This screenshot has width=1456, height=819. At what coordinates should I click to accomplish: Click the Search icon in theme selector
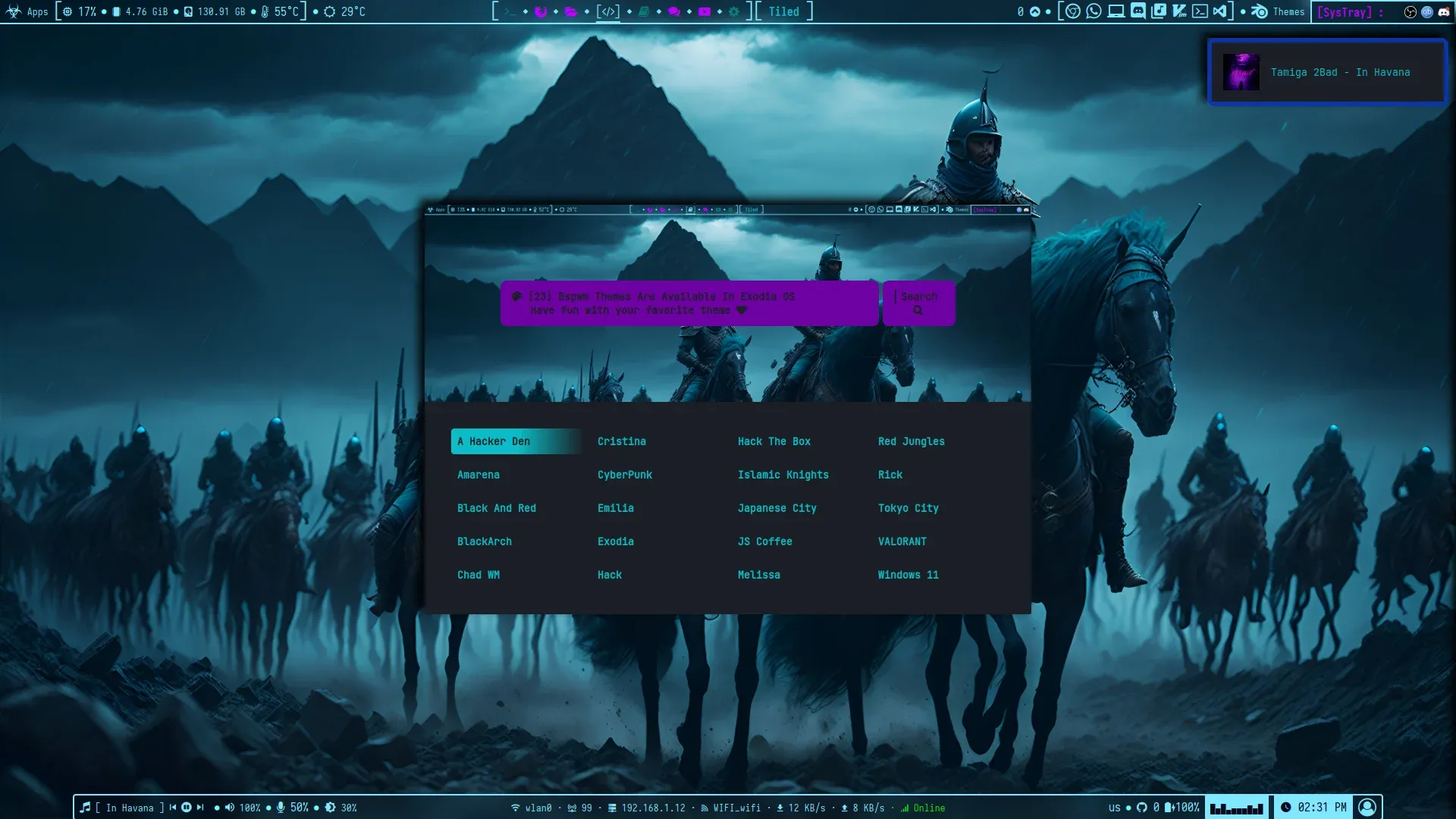(917, 310)
